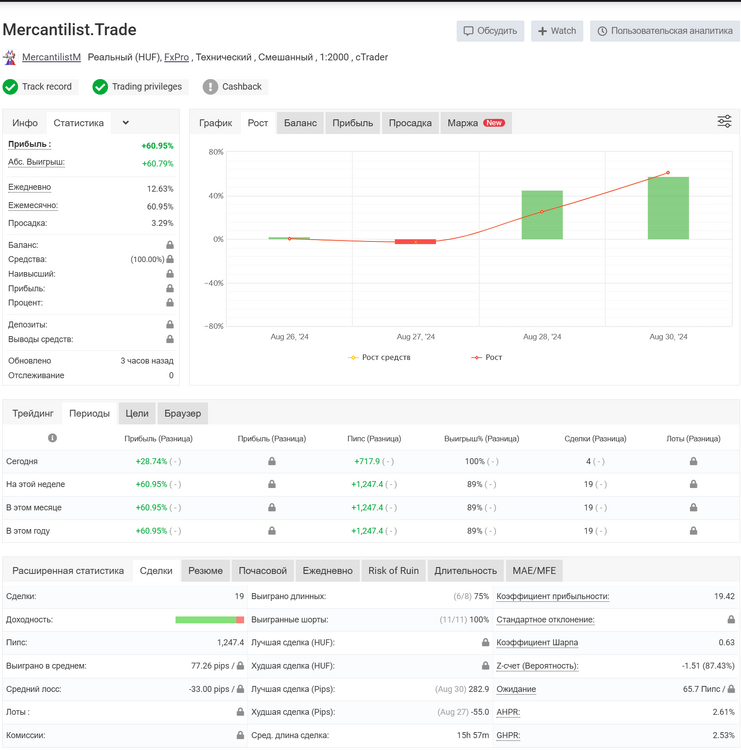Click the MercantilistM user avatar icon
This screenshot has height=750, width=741.
click(9, 57)
